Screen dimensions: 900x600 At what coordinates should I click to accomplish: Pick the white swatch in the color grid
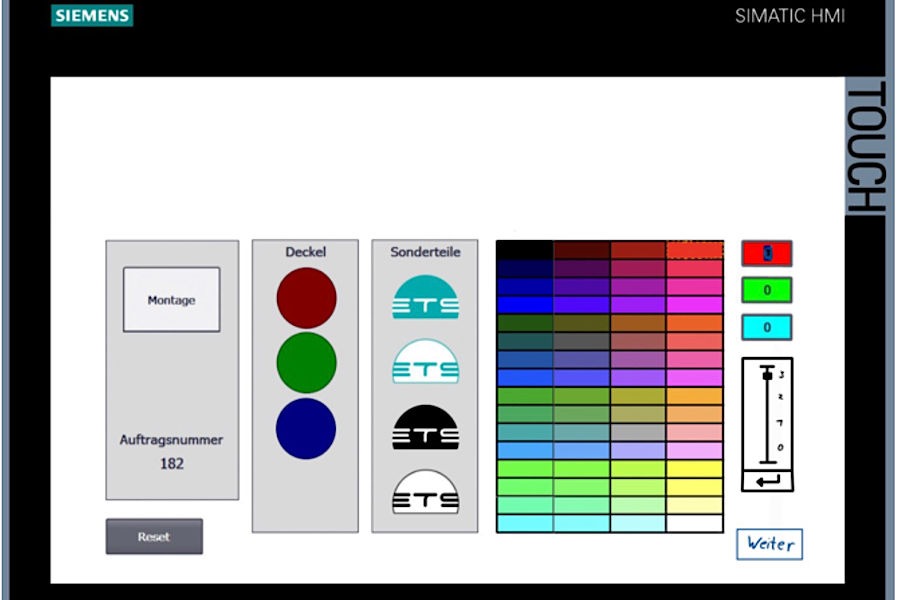point(695,523)
